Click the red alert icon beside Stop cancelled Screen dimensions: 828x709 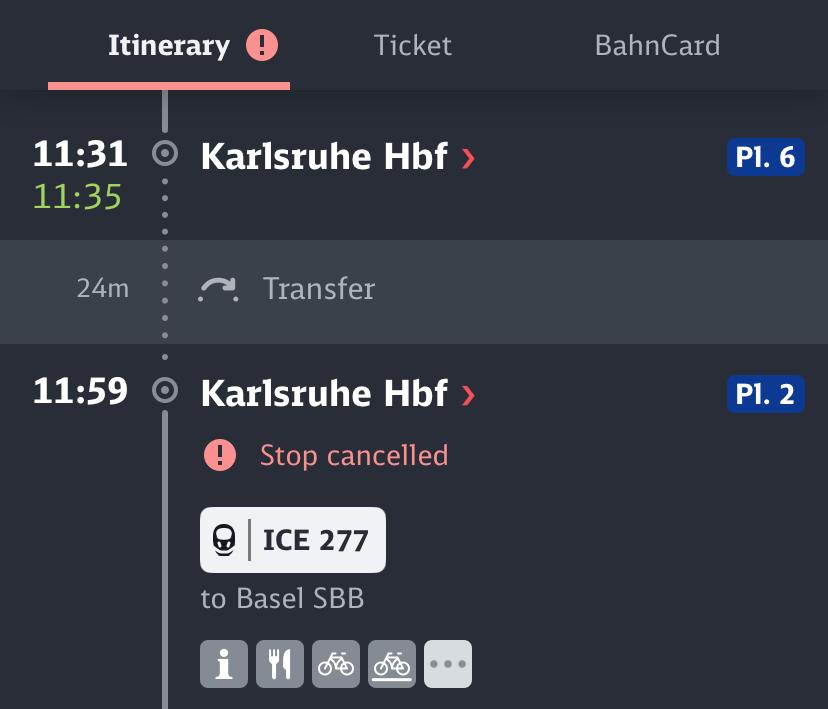[220, 456]
